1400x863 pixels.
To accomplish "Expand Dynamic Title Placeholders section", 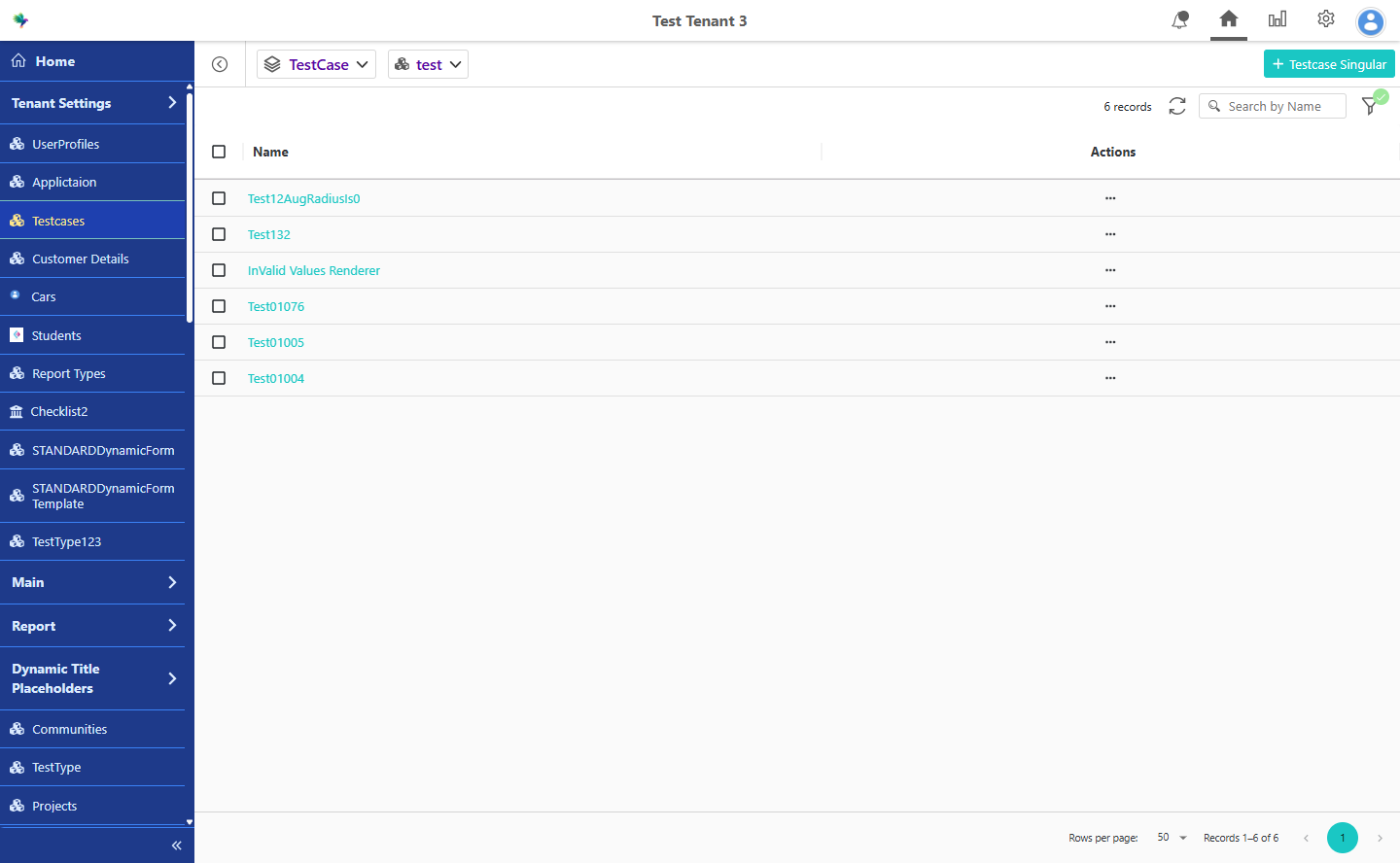I will (92, 678).
